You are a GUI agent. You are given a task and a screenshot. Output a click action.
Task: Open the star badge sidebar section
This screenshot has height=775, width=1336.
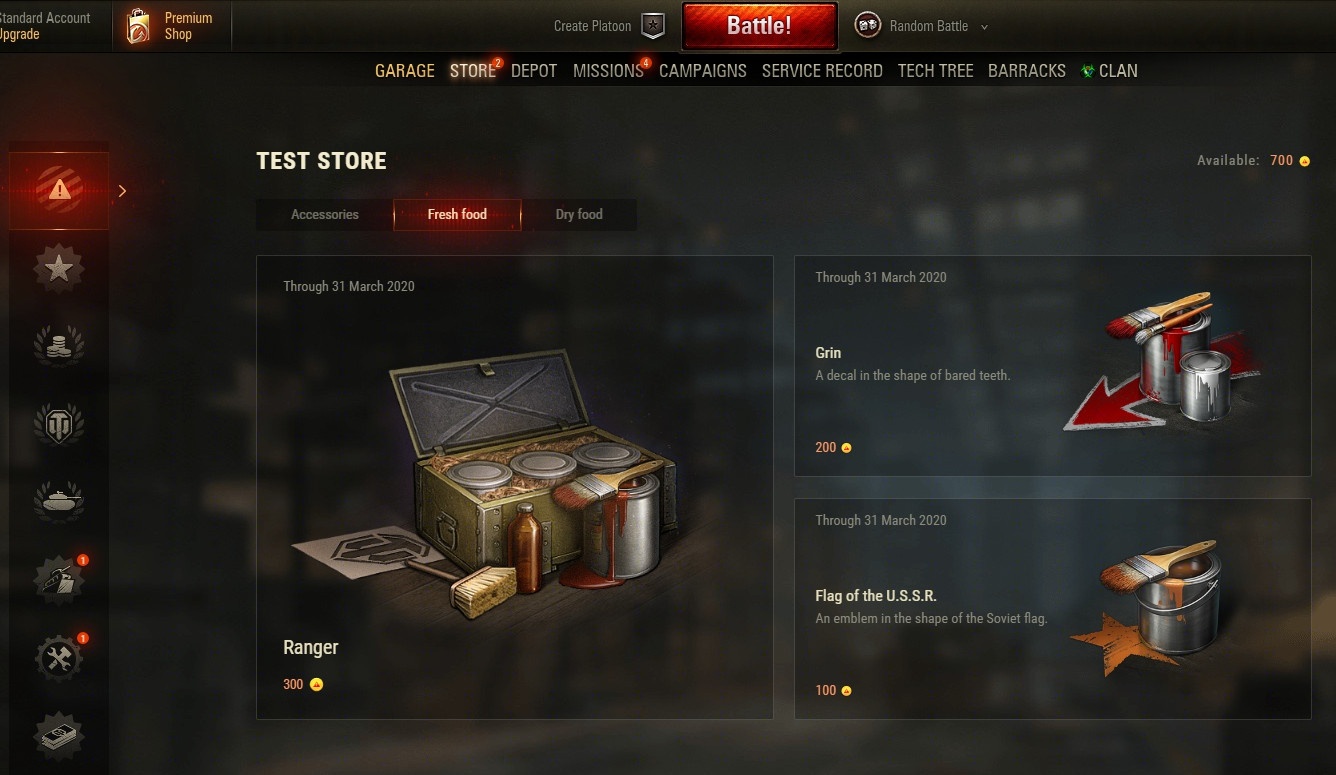[x=59, y=268]
